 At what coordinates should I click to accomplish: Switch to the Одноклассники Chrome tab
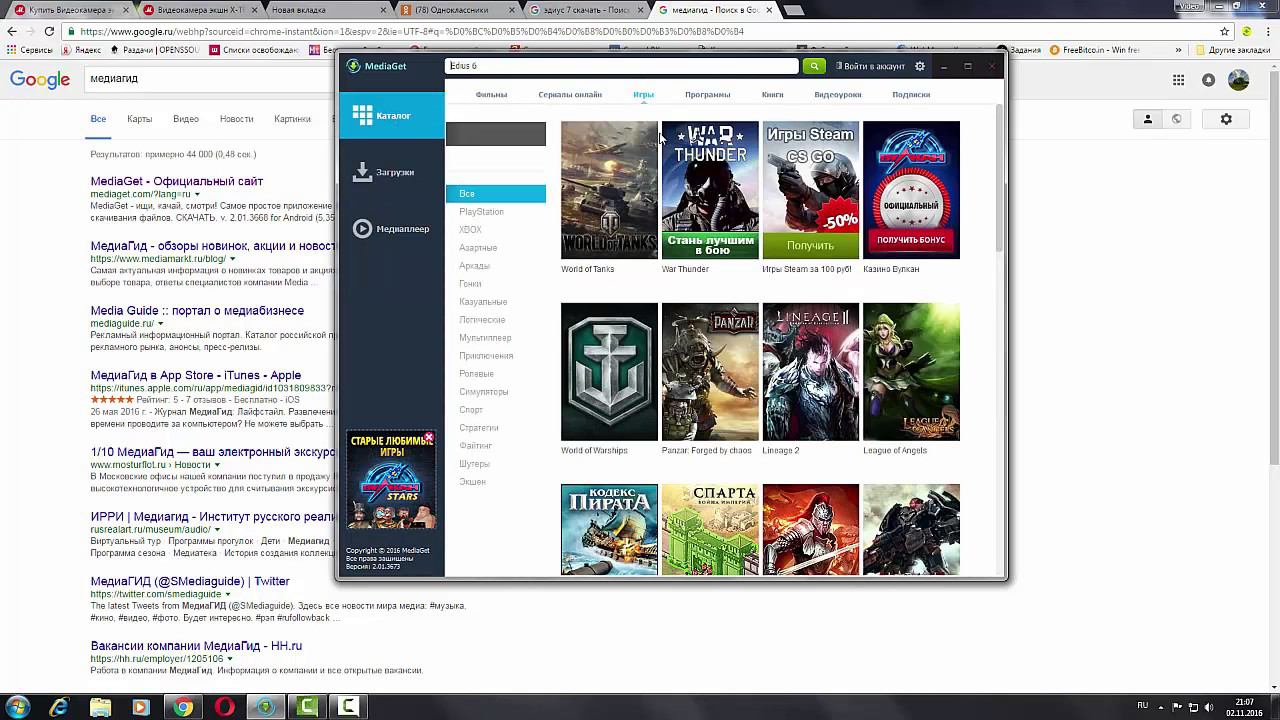(457, 9)
